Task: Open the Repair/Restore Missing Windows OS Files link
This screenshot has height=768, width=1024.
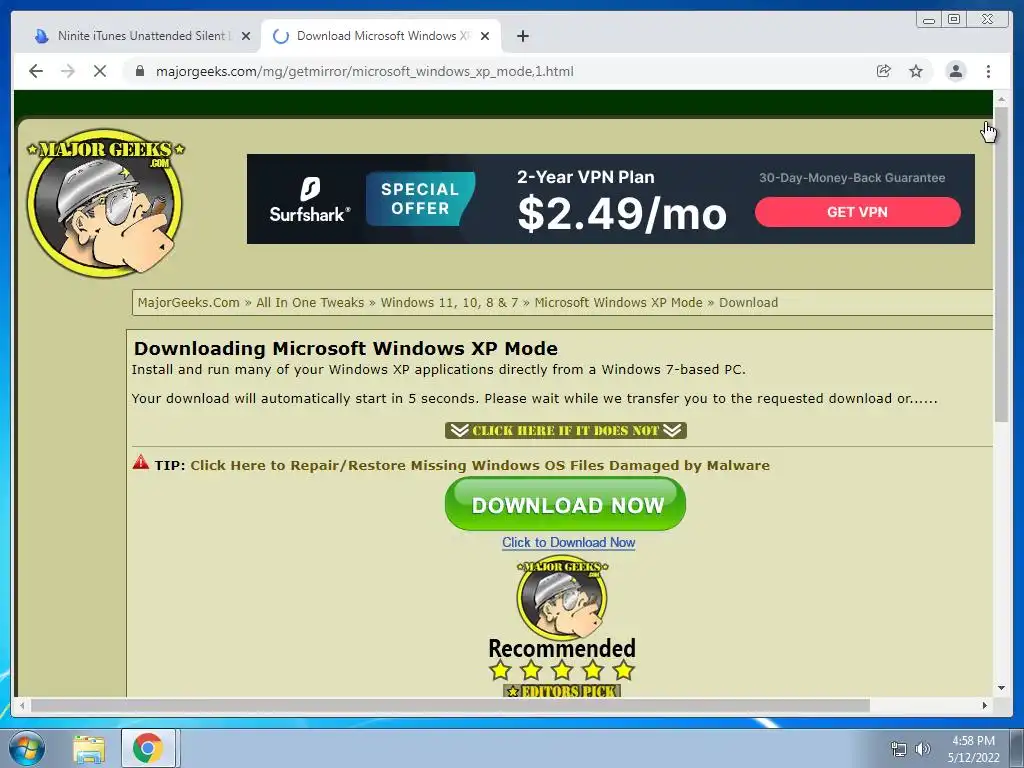Action: pos(480,465)
